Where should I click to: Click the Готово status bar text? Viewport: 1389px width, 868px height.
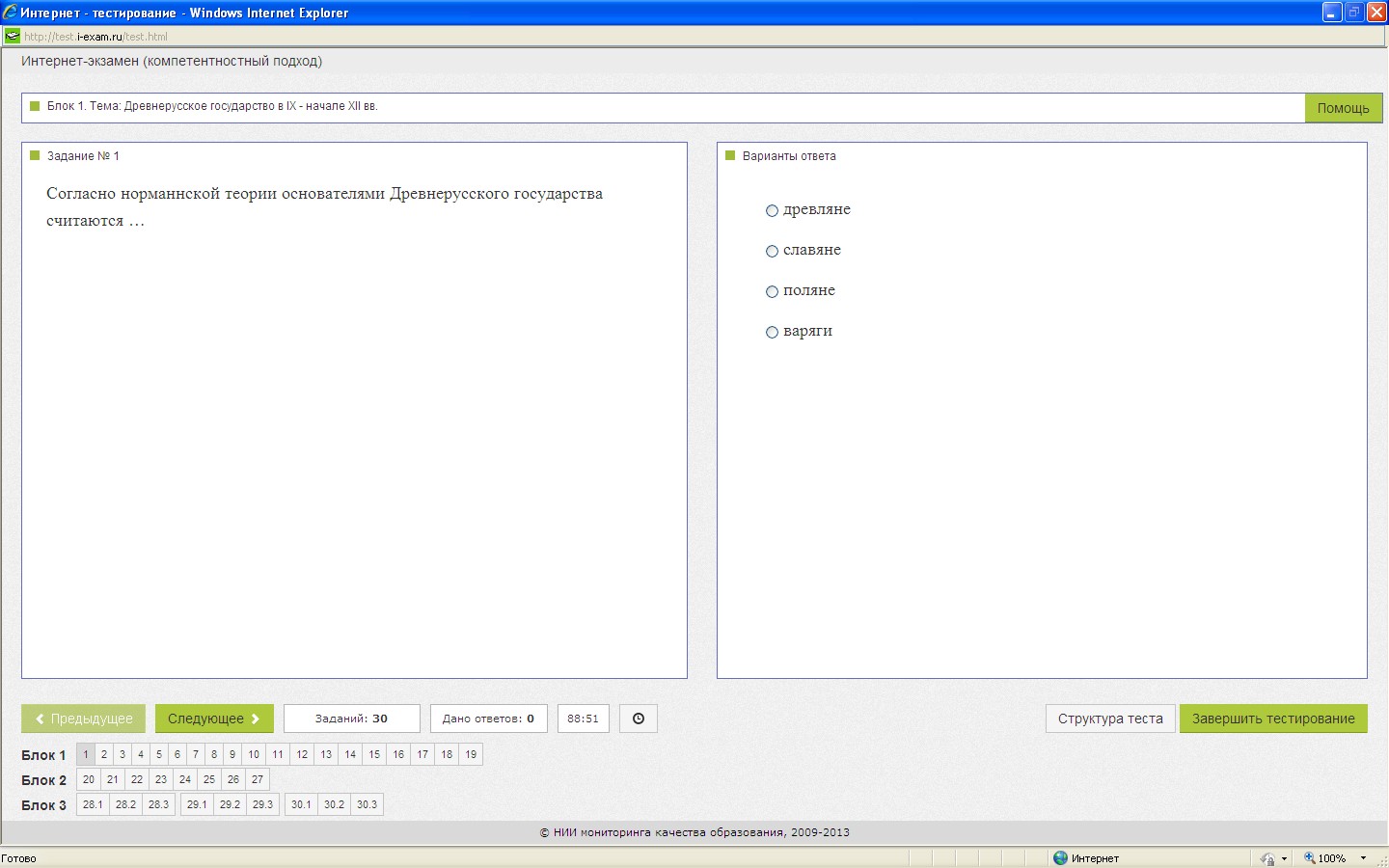click(19, 858)
